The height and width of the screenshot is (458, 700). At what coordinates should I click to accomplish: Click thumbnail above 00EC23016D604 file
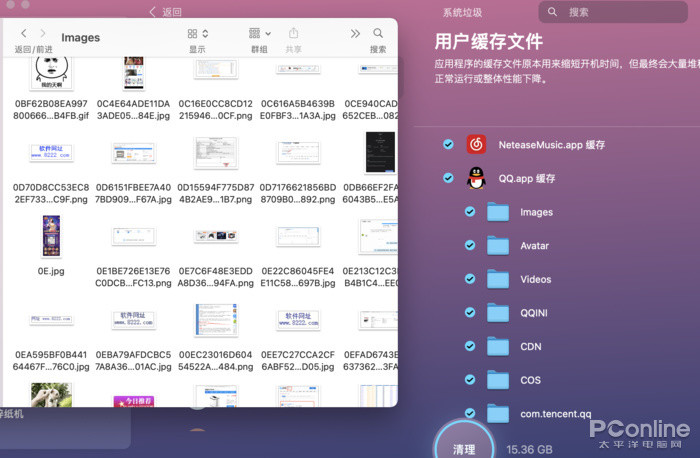pyautogui.click(x=216, y=320)
